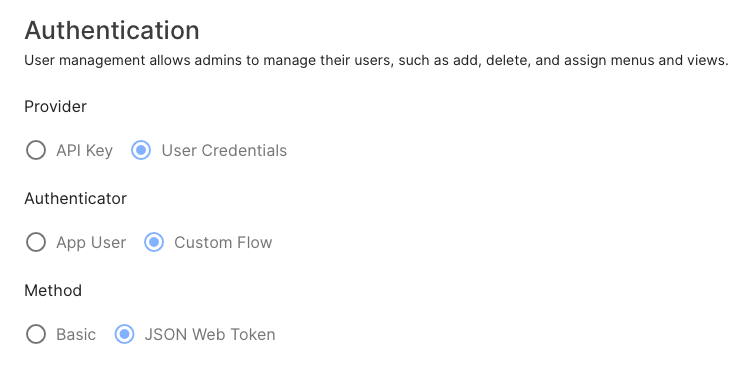
Task: Click the 'App User' option label
Action: click(91, 243)
